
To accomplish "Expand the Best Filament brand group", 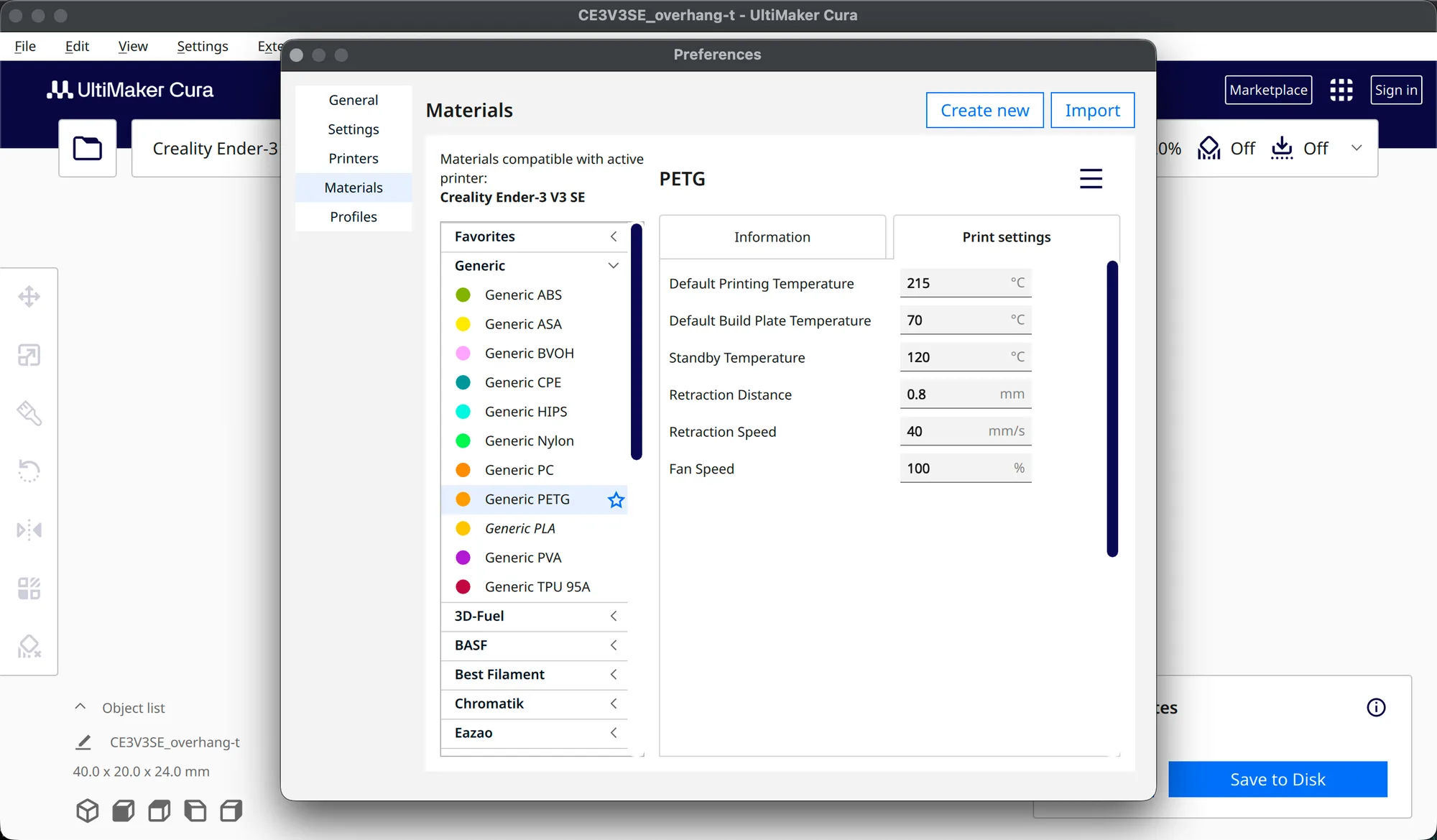I will point(534,675).
